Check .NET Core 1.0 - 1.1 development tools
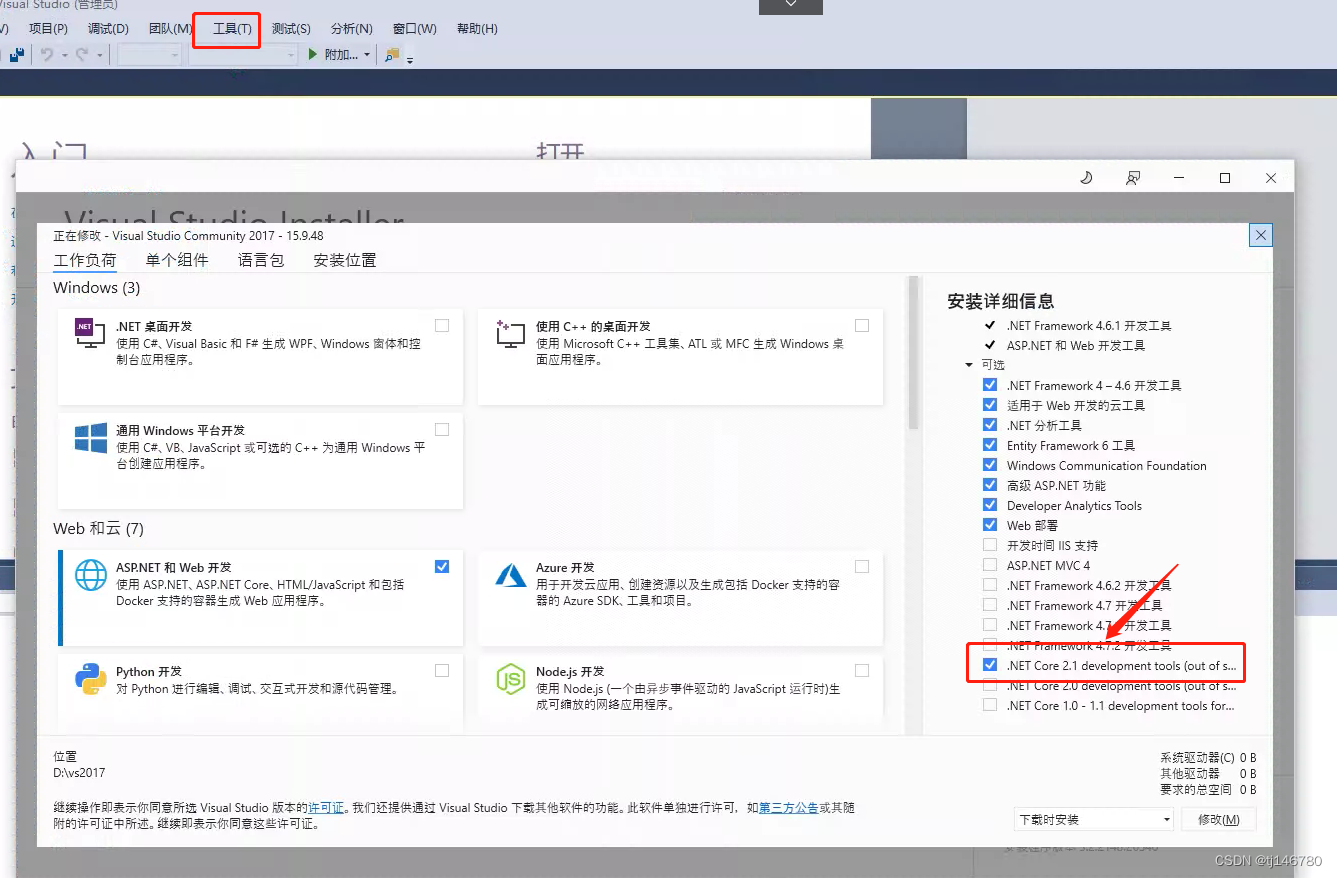Viewport: 1337px width, 878px height. [x=990, y=705]
